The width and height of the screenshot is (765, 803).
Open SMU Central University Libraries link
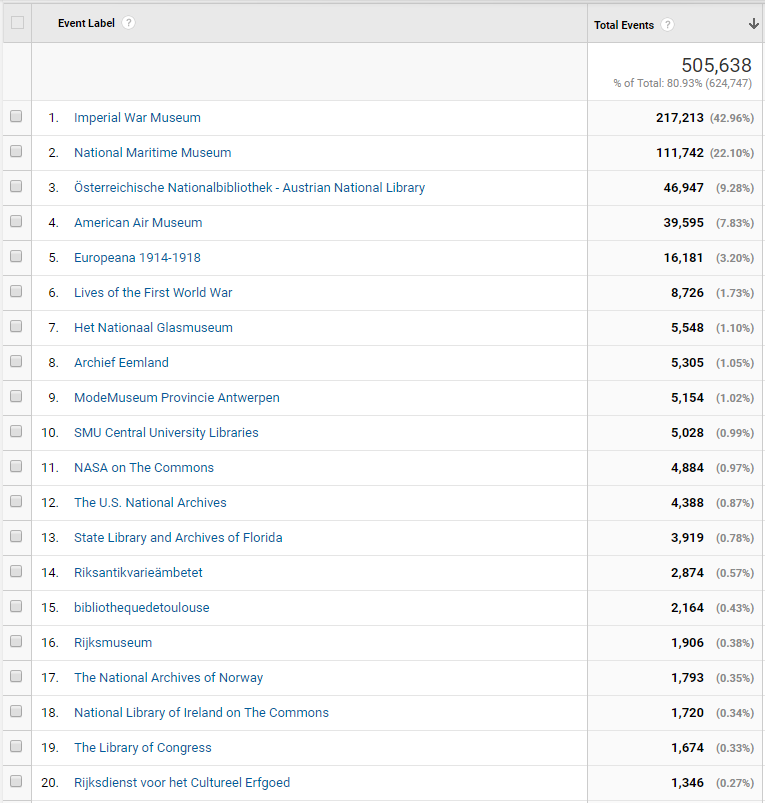click(166, 433)
